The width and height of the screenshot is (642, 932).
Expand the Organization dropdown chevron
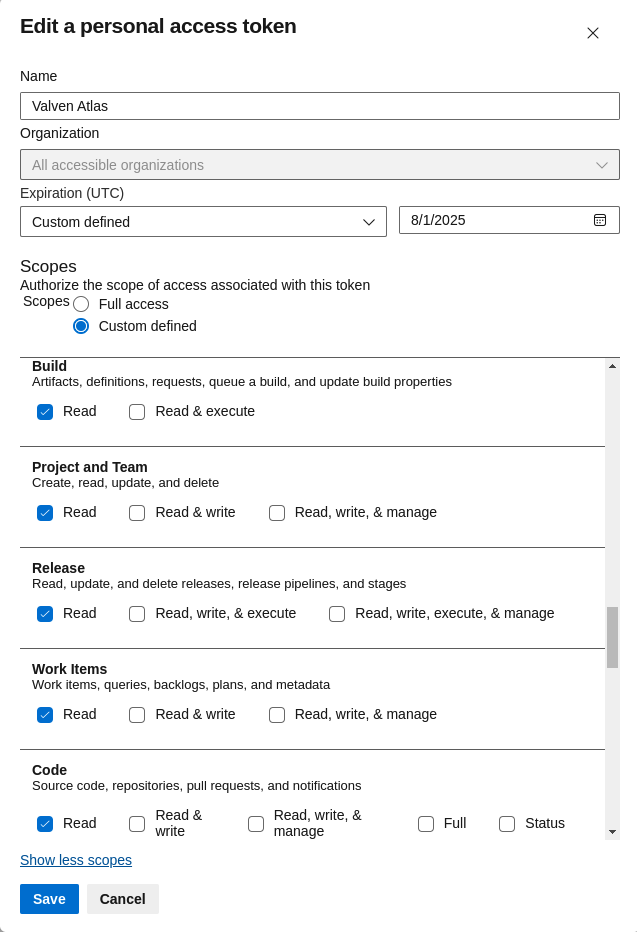602,165
